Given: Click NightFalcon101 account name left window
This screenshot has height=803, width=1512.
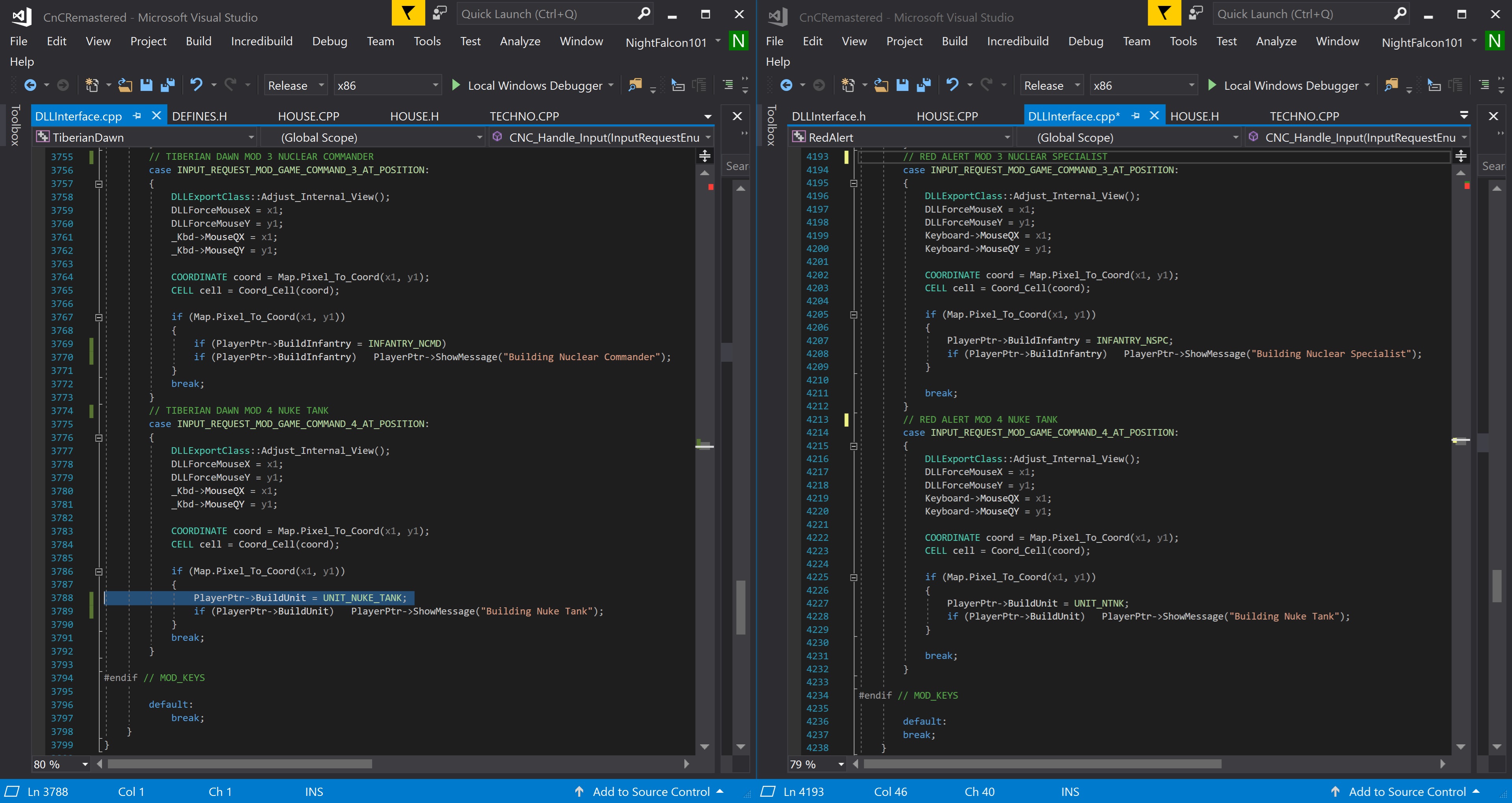Looking at the screenshot, I should pyautogui.click(x=665, y=42).
